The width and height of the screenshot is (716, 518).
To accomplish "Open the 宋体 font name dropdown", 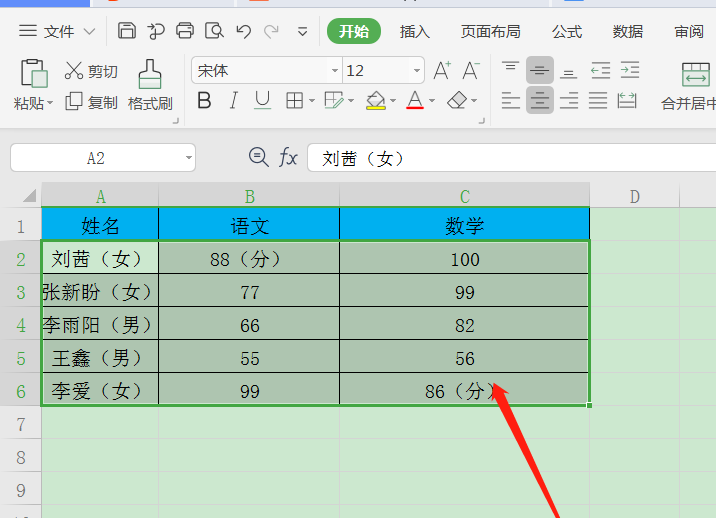I will (x=335, y=70).
